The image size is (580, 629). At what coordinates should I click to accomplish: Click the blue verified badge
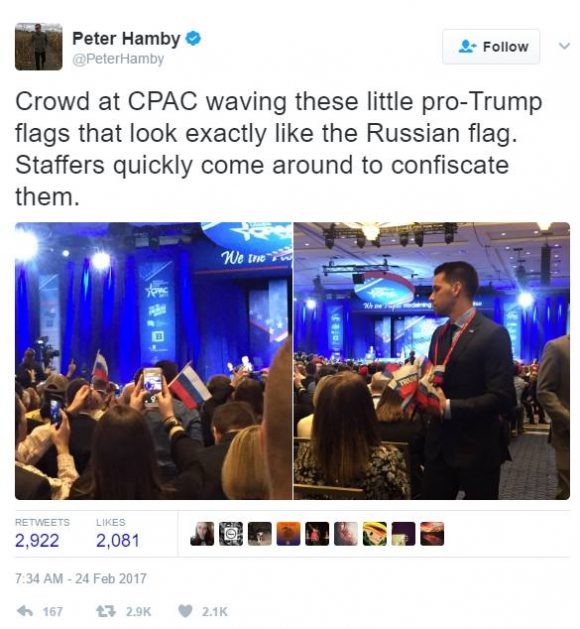point(193,39)
